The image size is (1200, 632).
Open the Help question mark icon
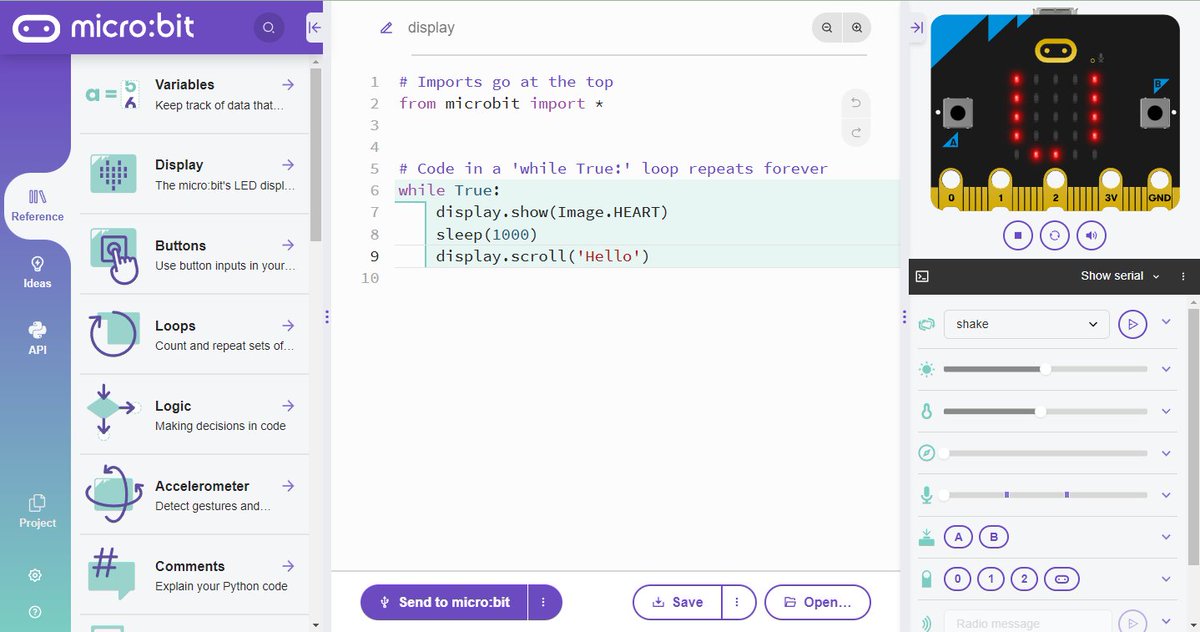tap(35, 611)
